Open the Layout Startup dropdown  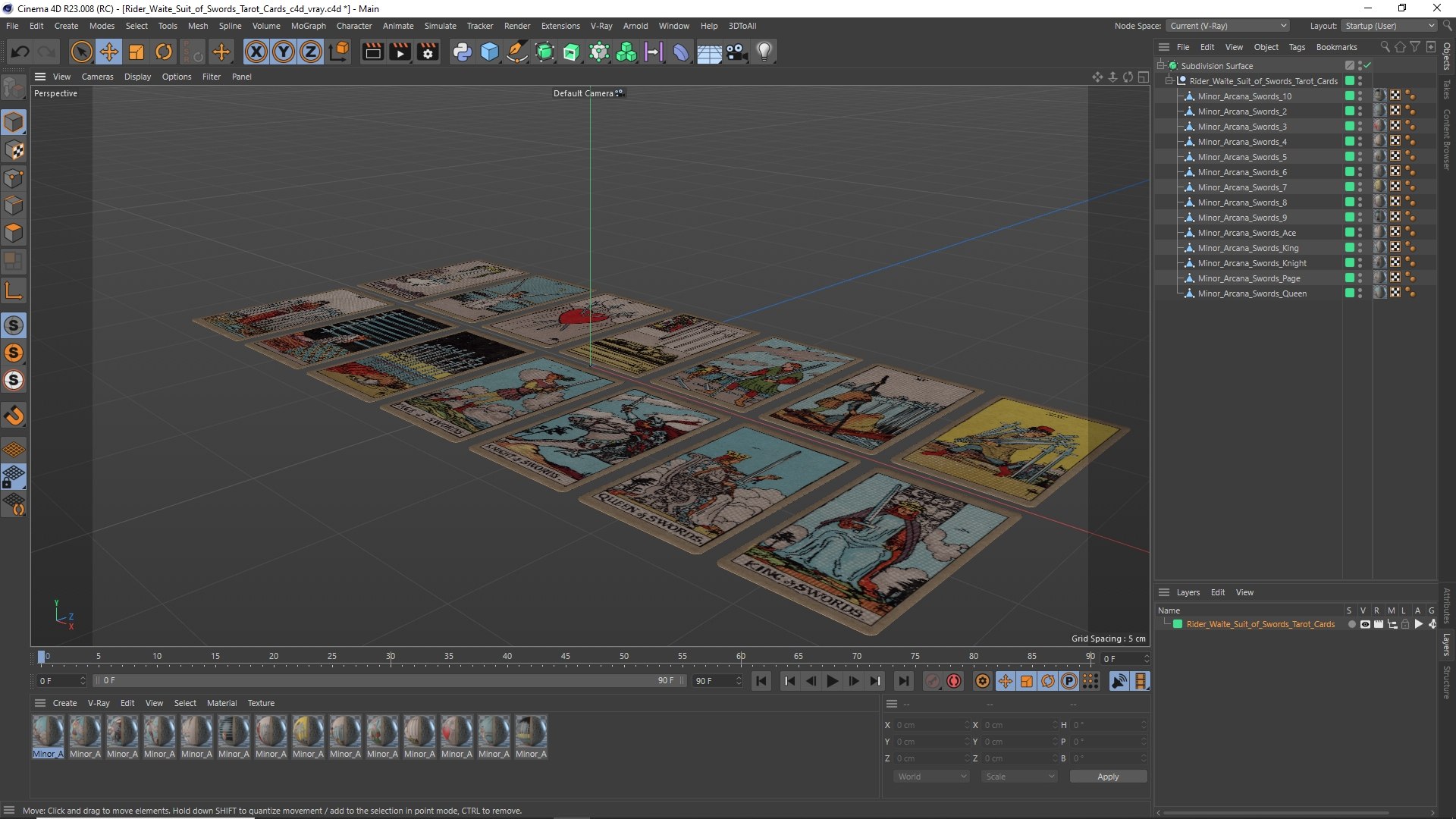[x=1389, y=26]
